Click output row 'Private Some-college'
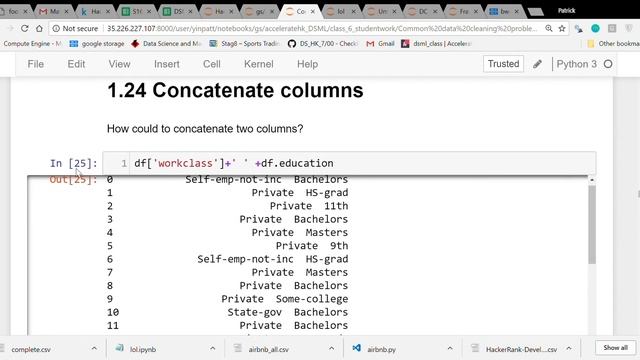The image size is (640, 360). (284, 299)
